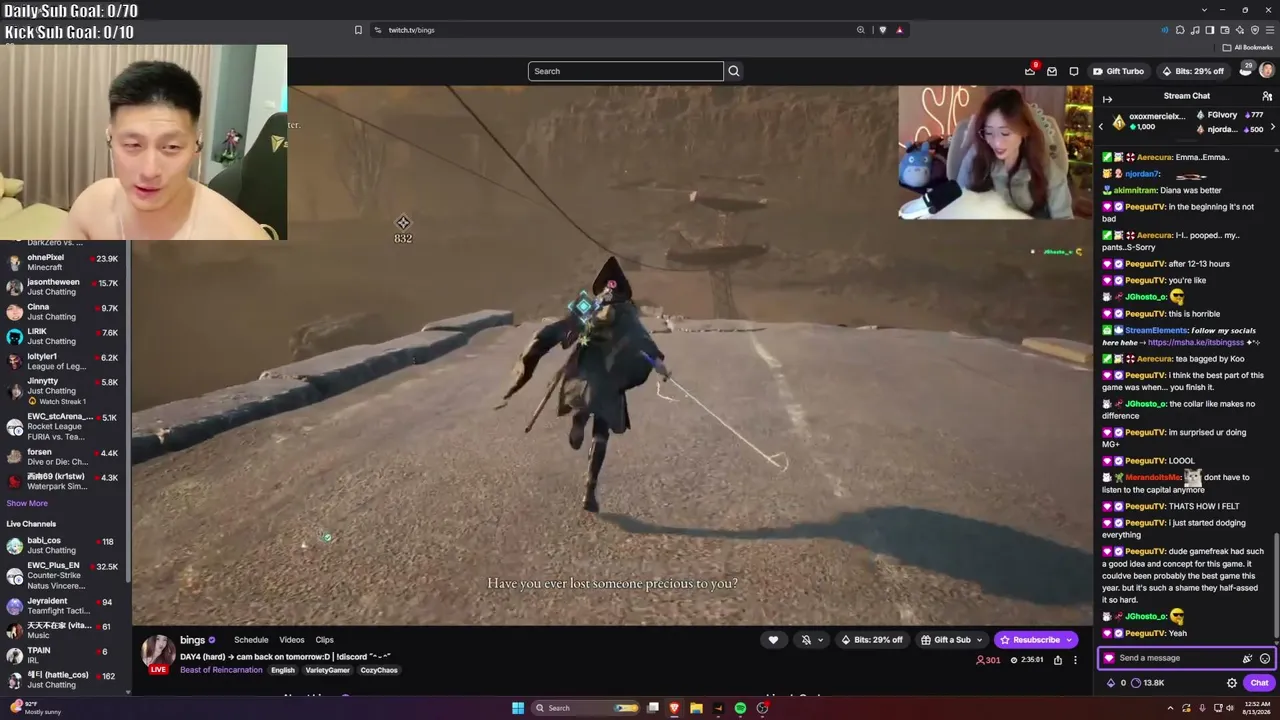The width and height of the screenshot is (1280, 720).
Task: Click the Gift Turbo button
Action: coord(1118,71)
